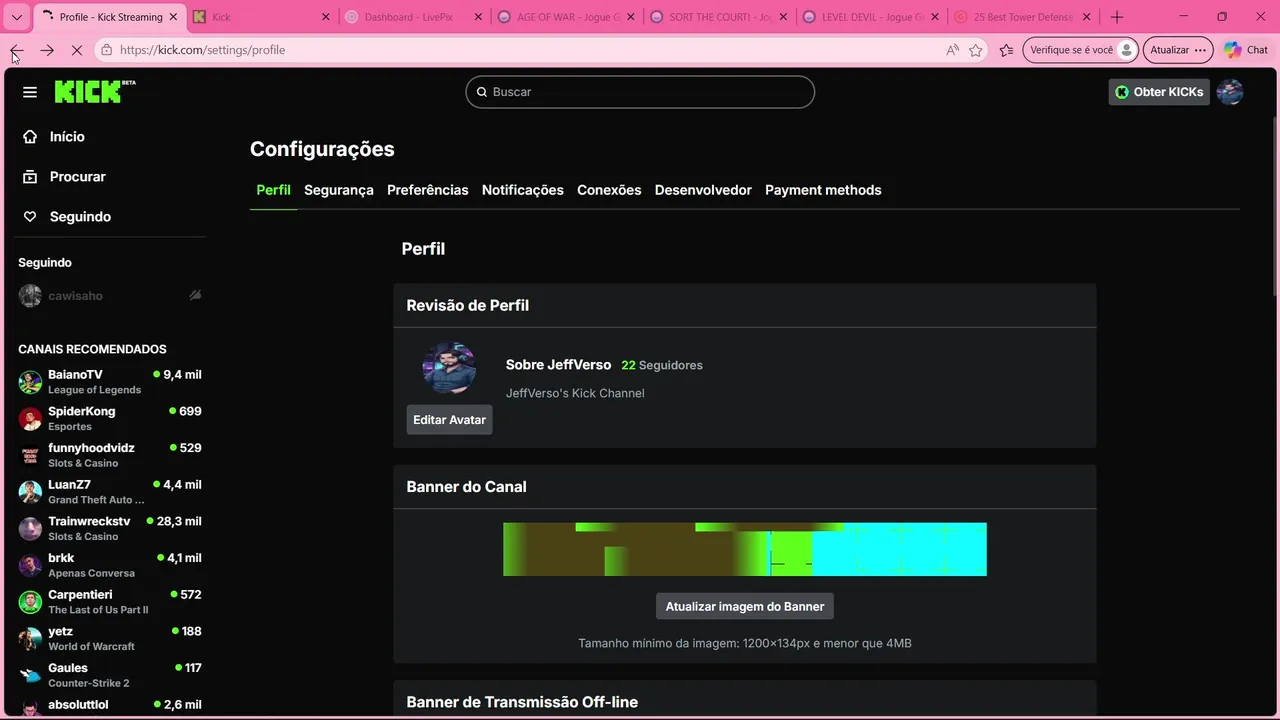Click inside the Buscar search field

coord(640,92)
